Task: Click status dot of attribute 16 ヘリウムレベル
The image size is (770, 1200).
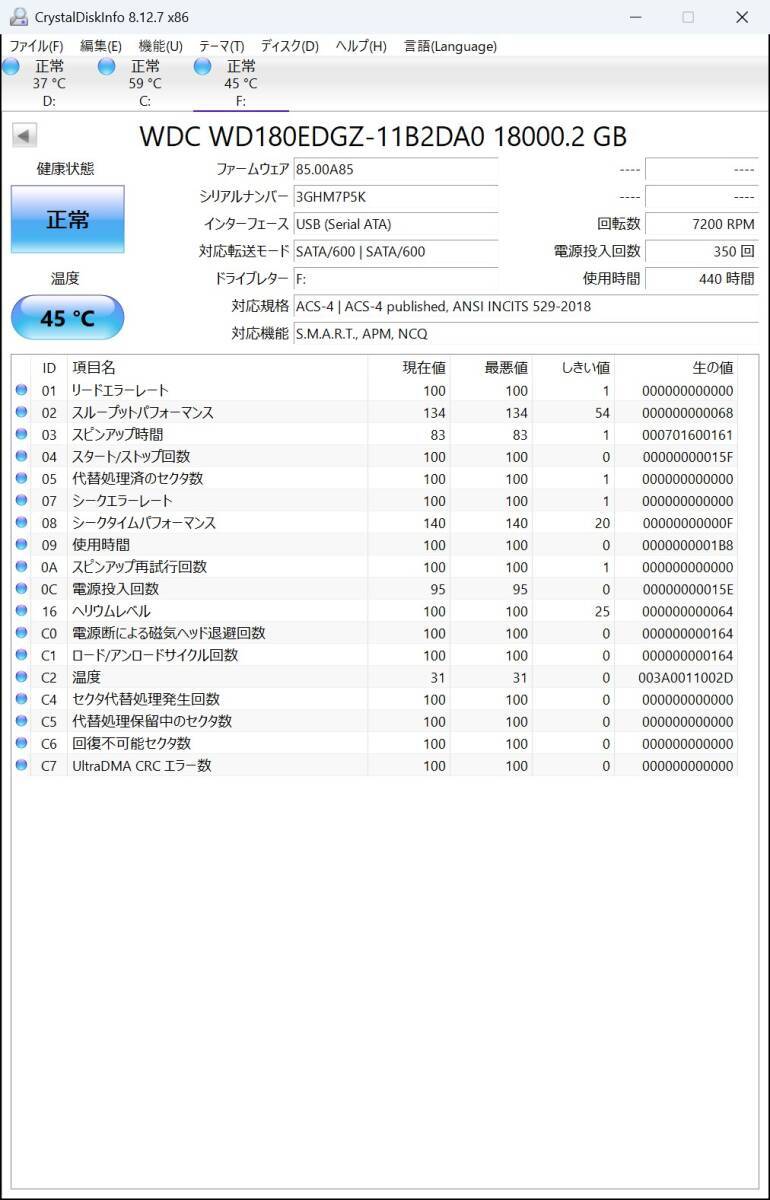Action: pyautogui.click(x=21, y=611)
